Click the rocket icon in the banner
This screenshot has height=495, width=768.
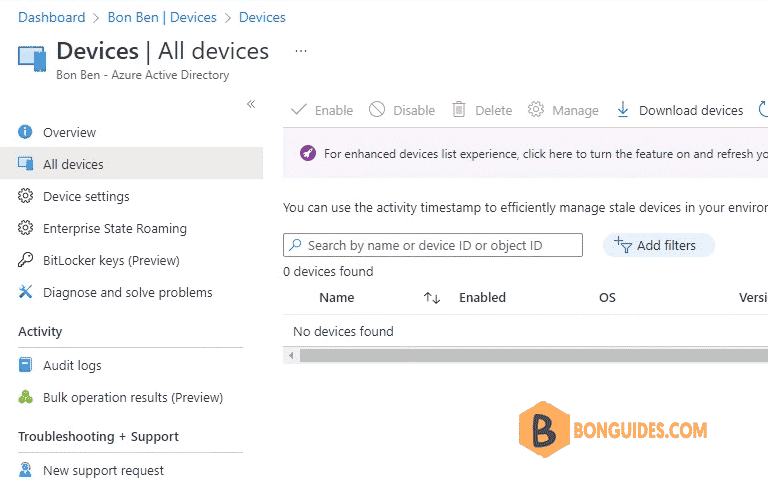point(308,153)
